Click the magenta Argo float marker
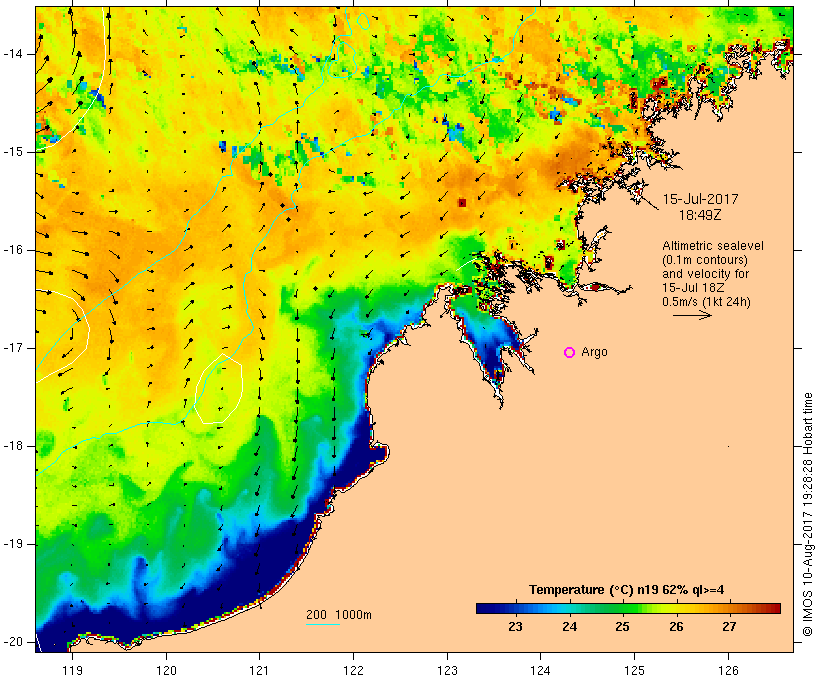The height and width of the screenshot is (680, 820). 570,353
